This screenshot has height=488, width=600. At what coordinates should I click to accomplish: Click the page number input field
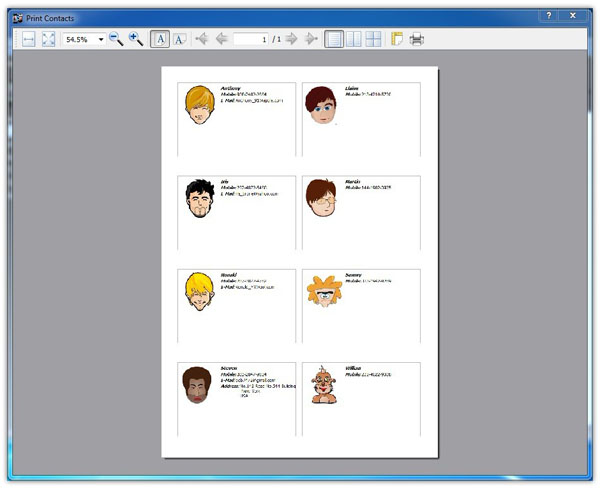pos(251,39)
